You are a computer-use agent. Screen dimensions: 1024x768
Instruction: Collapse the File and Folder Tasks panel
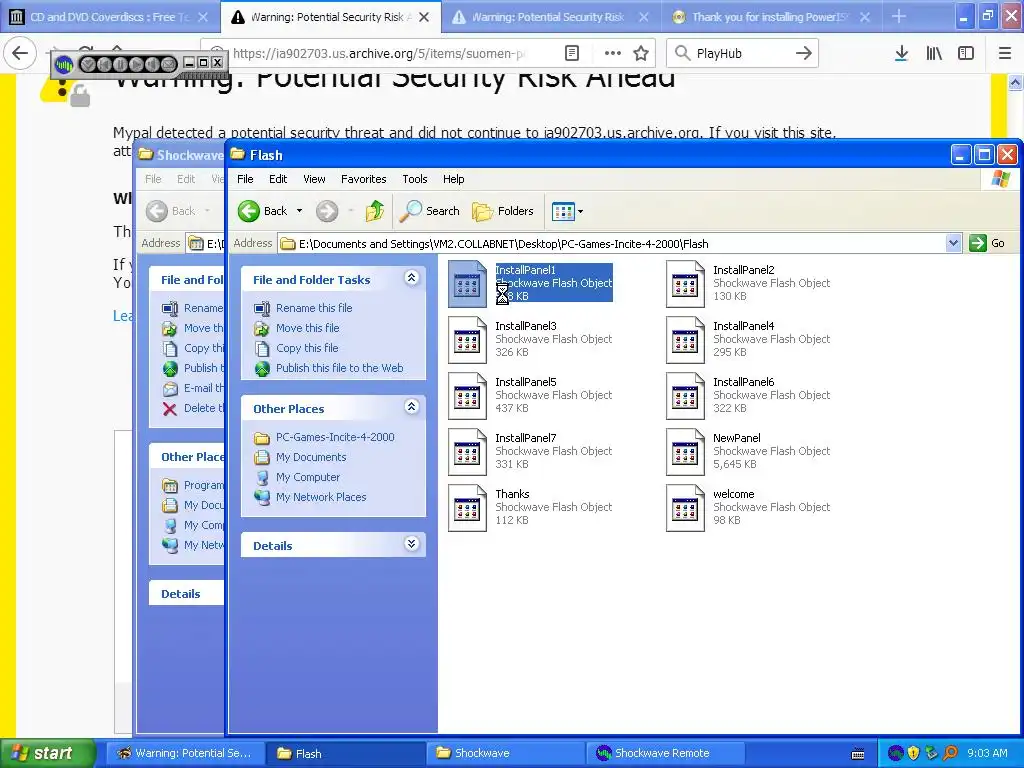[x=411, y=278]
